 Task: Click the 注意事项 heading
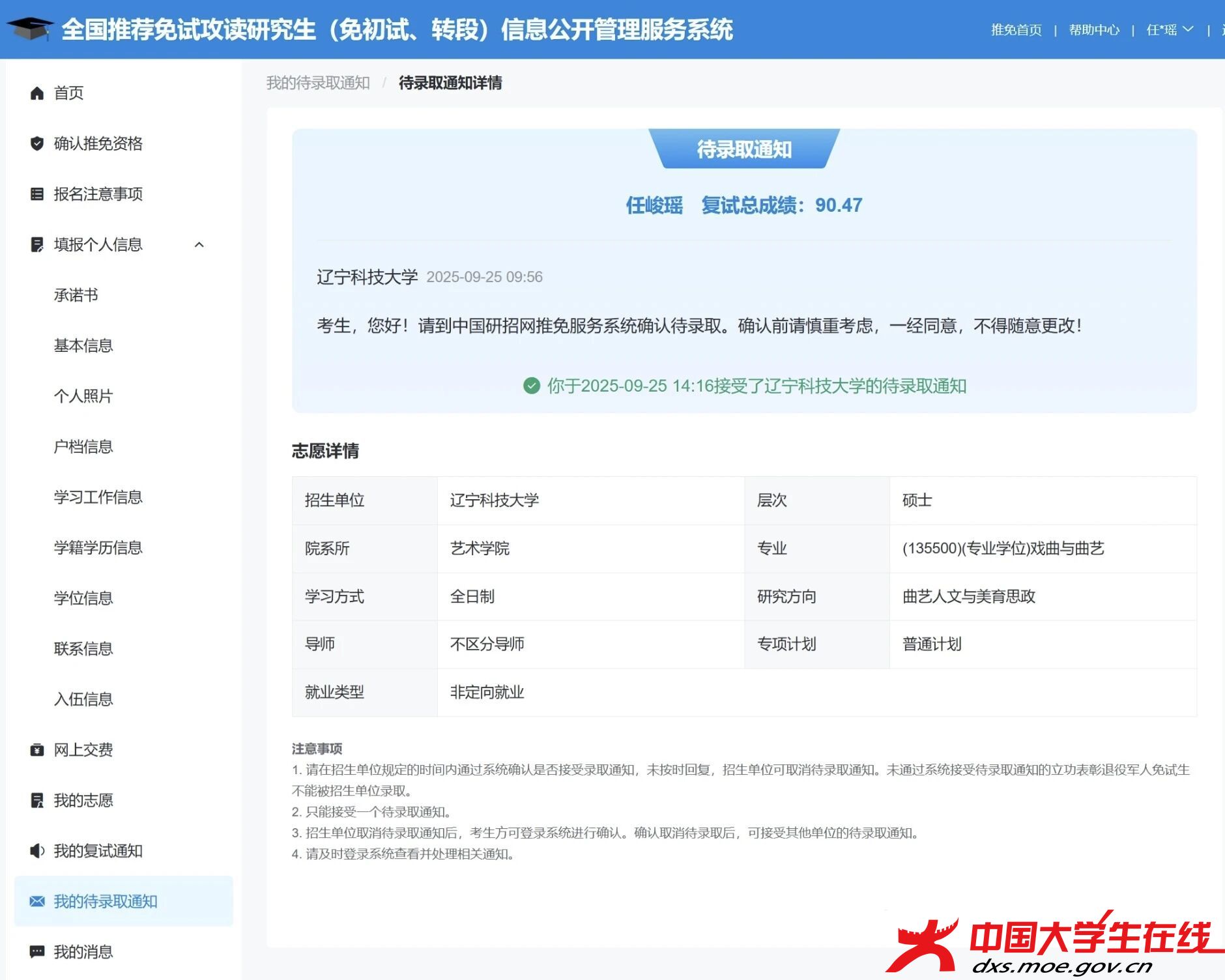pyautogui.click(x=317, y=749)
